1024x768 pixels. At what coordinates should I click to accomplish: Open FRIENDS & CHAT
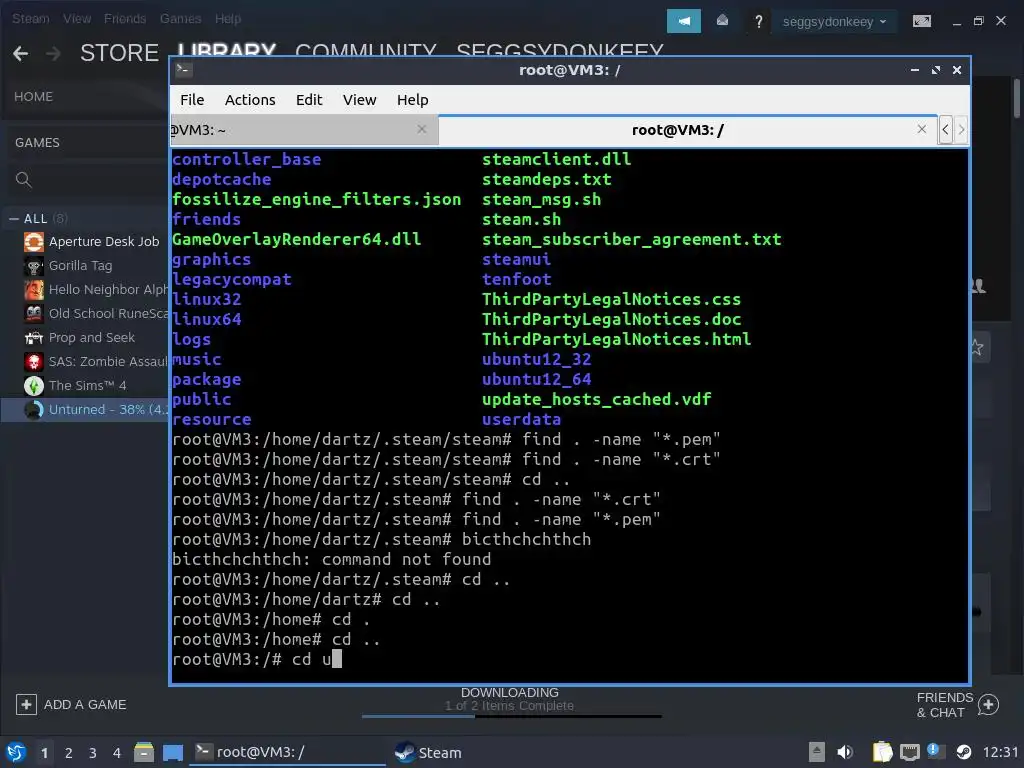click(944, 705)
